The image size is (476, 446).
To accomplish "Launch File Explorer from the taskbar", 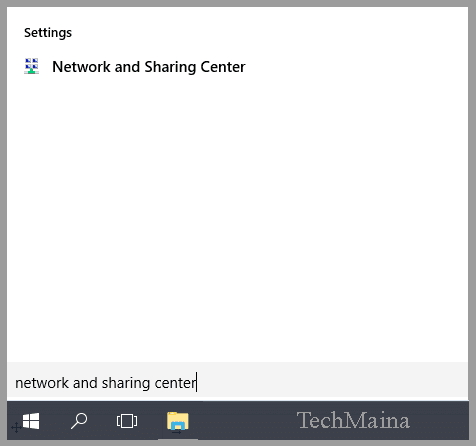I will (x=178, y=421).
